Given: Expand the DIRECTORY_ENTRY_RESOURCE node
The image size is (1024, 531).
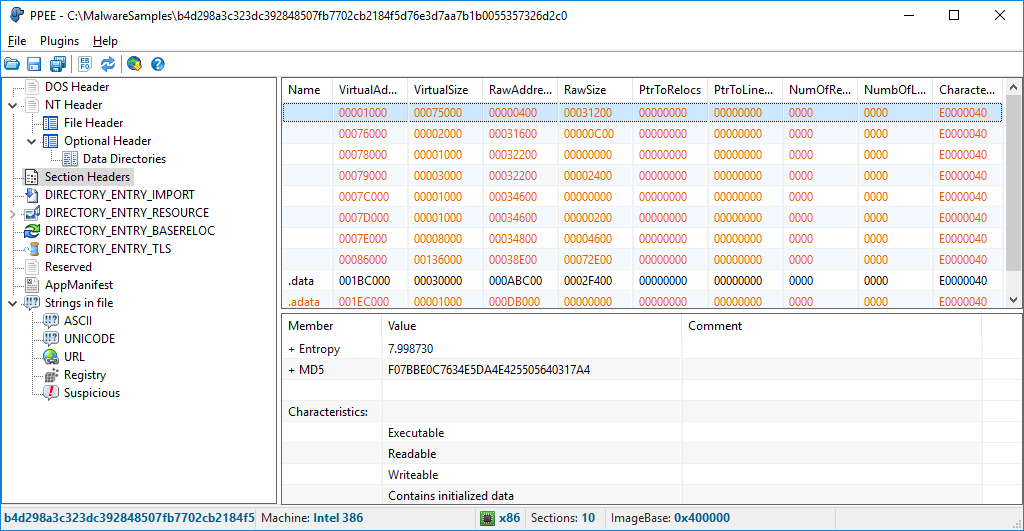Looking at the screenshot, I should point(14,213).
